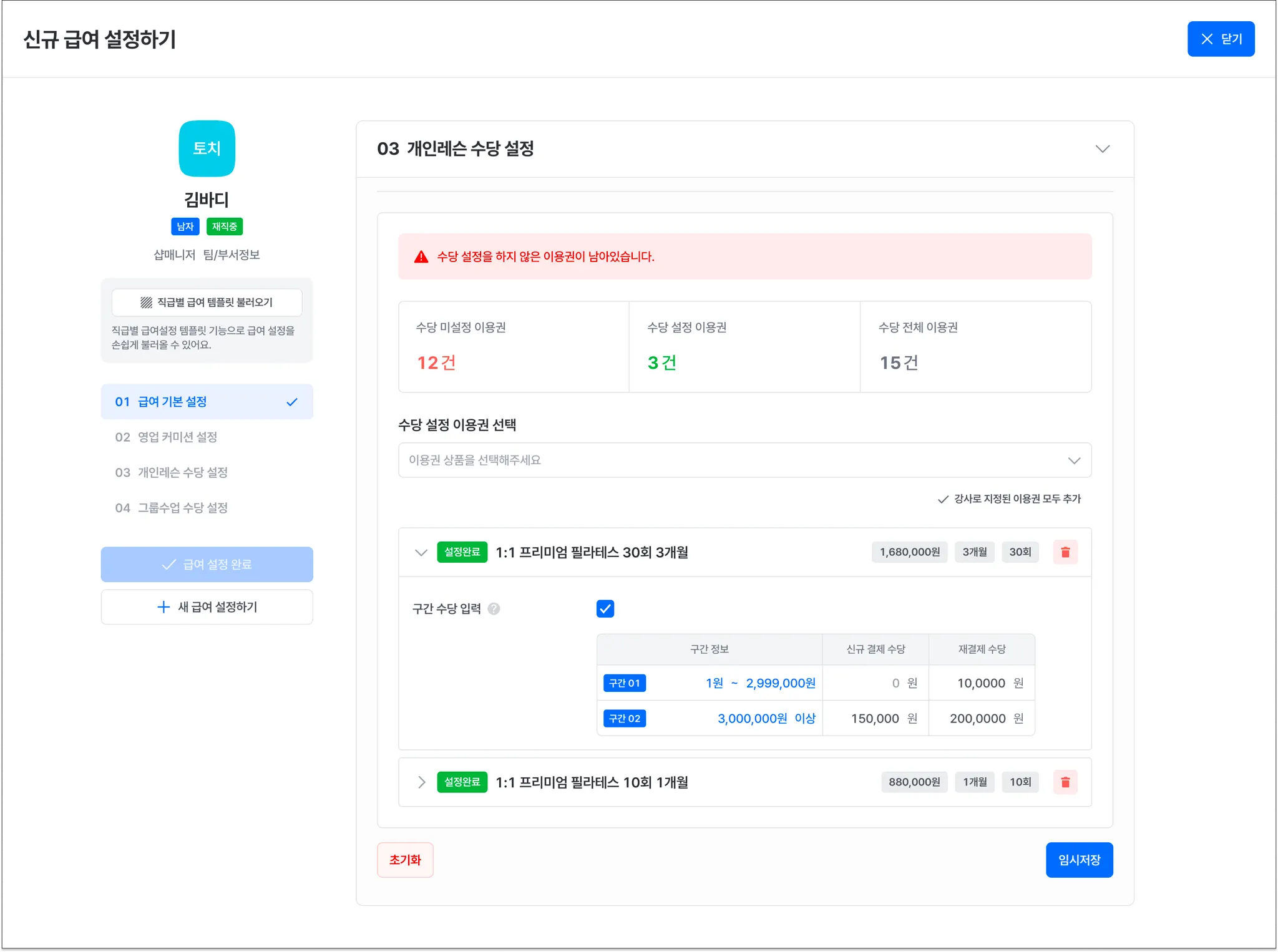Screen dimensions: 1278x952
Task: Collapse the 1:1 프리미엄 필라테스 30회 3개월 row
Action: pos(421,552)
